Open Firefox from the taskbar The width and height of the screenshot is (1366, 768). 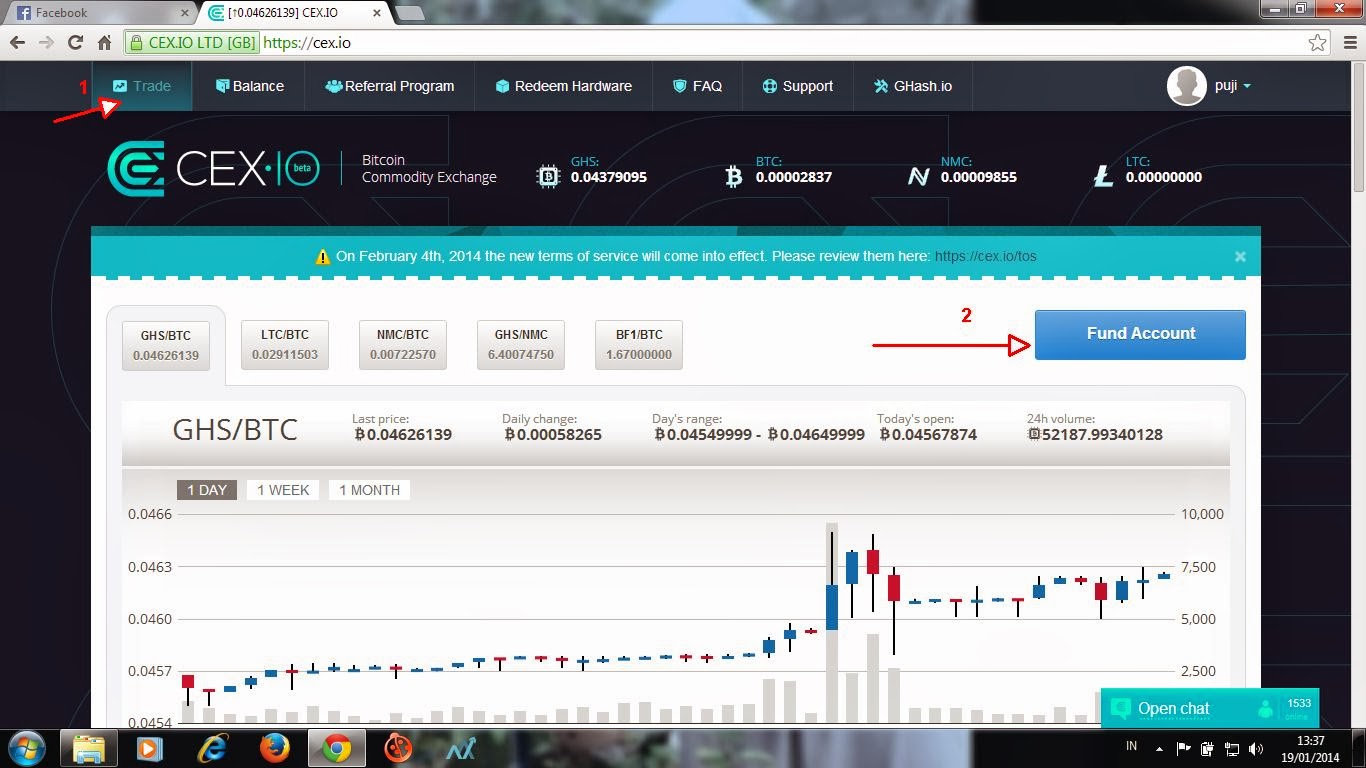(274, 748)
